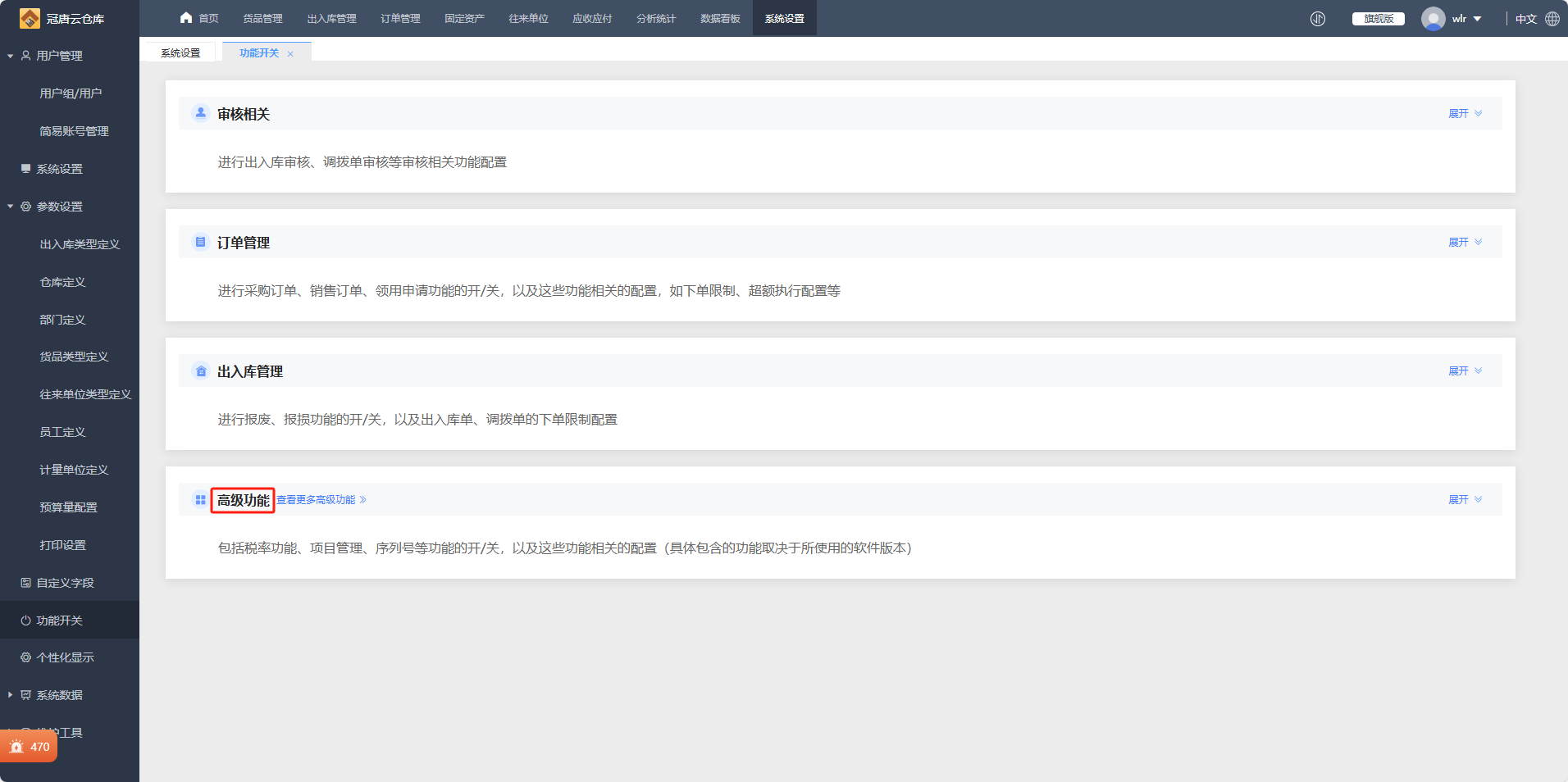The height and width of the screenshot is (782, 1568).
Task: Open 员工定义 in sidebar
Action: pyautogui.click(x=62, y=432)
